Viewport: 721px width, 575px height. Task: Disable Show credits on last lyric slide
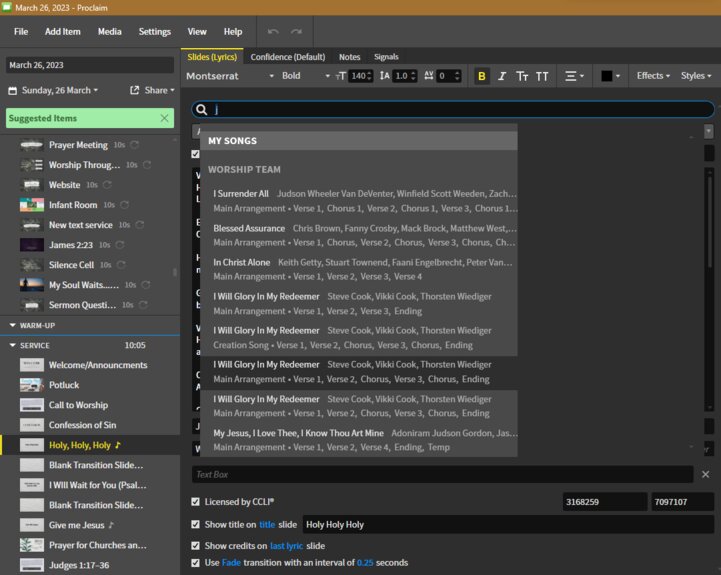coord(196,546)
